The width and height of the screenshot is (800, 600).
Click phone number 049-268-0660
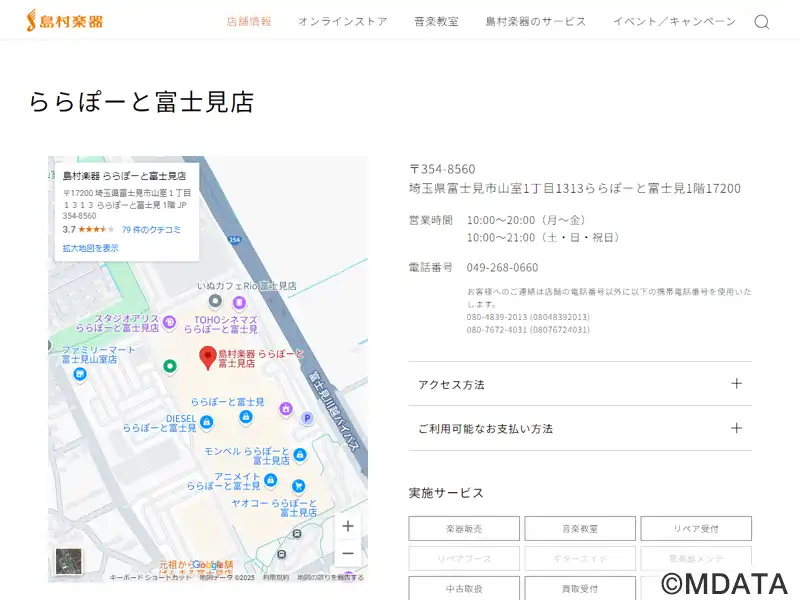[x=502, y=267]
